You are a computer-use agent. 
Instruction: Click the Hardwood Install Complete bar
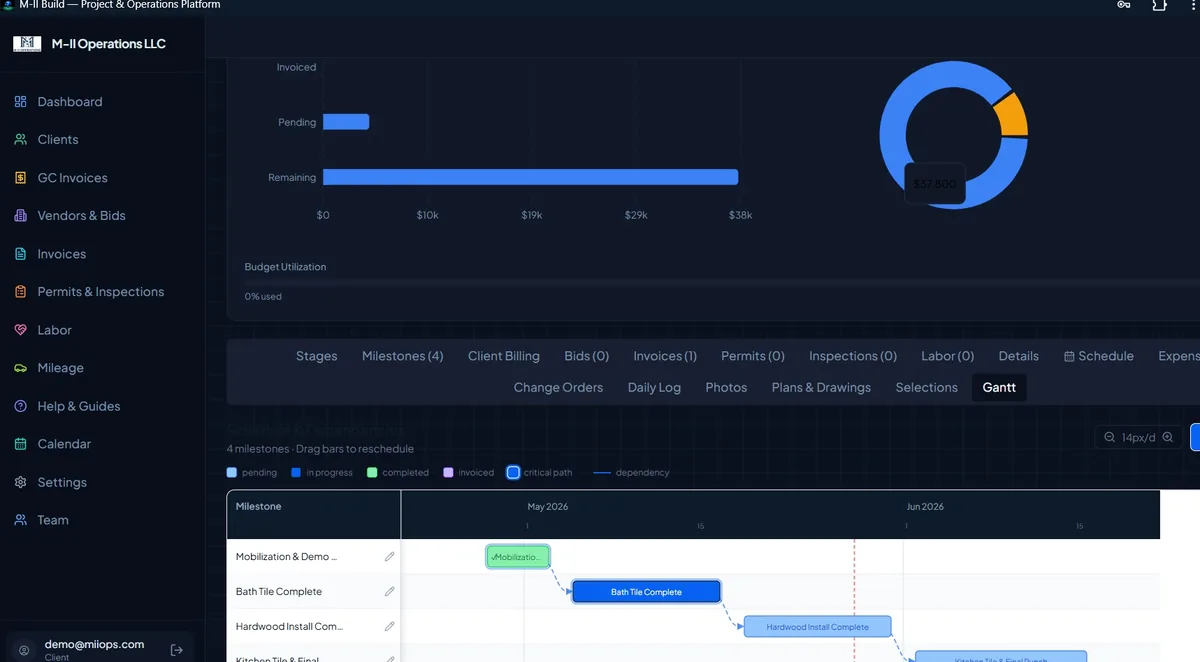[817, 627]
